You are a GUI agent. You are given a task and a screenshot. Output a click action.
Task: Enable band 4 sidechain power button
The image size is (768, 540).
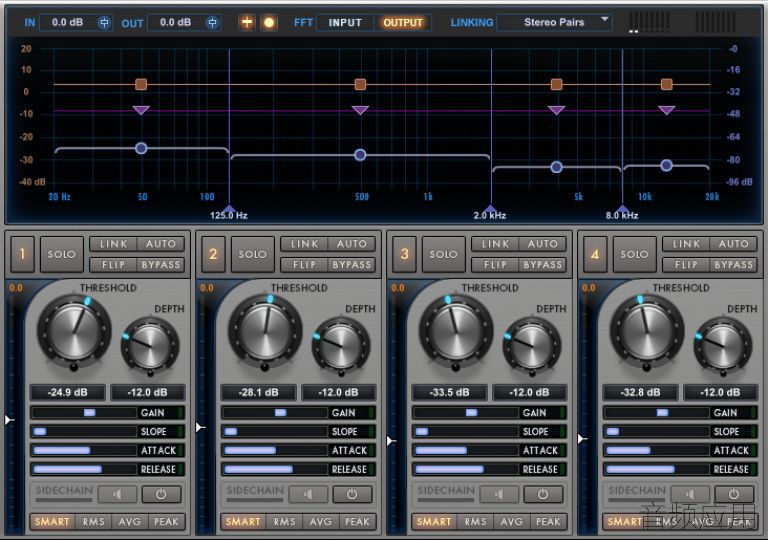click(734, 494)
